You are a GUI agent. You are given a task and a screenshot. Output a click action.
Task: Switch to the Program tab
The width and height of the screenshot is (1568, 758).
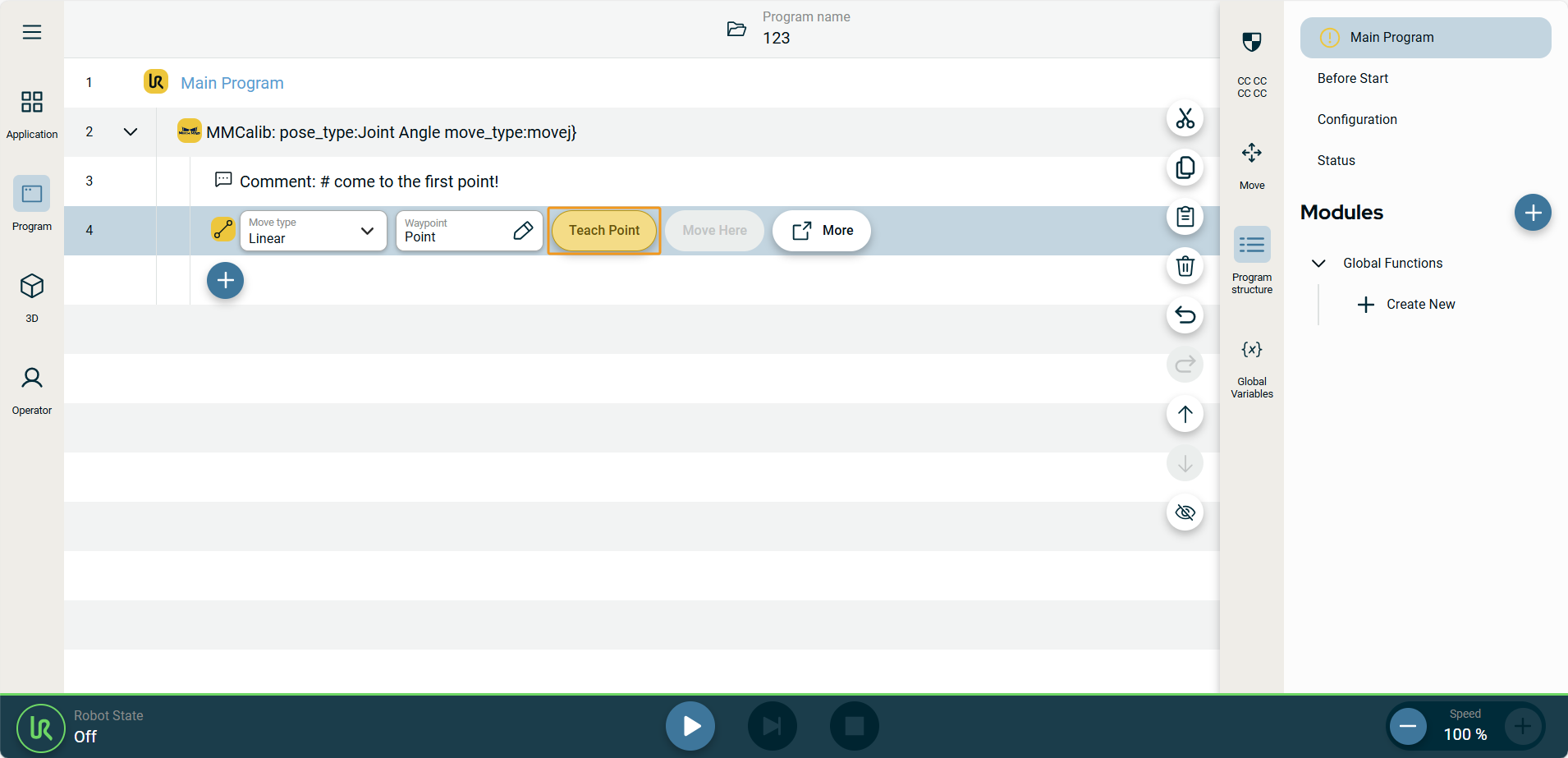[32, 204]
